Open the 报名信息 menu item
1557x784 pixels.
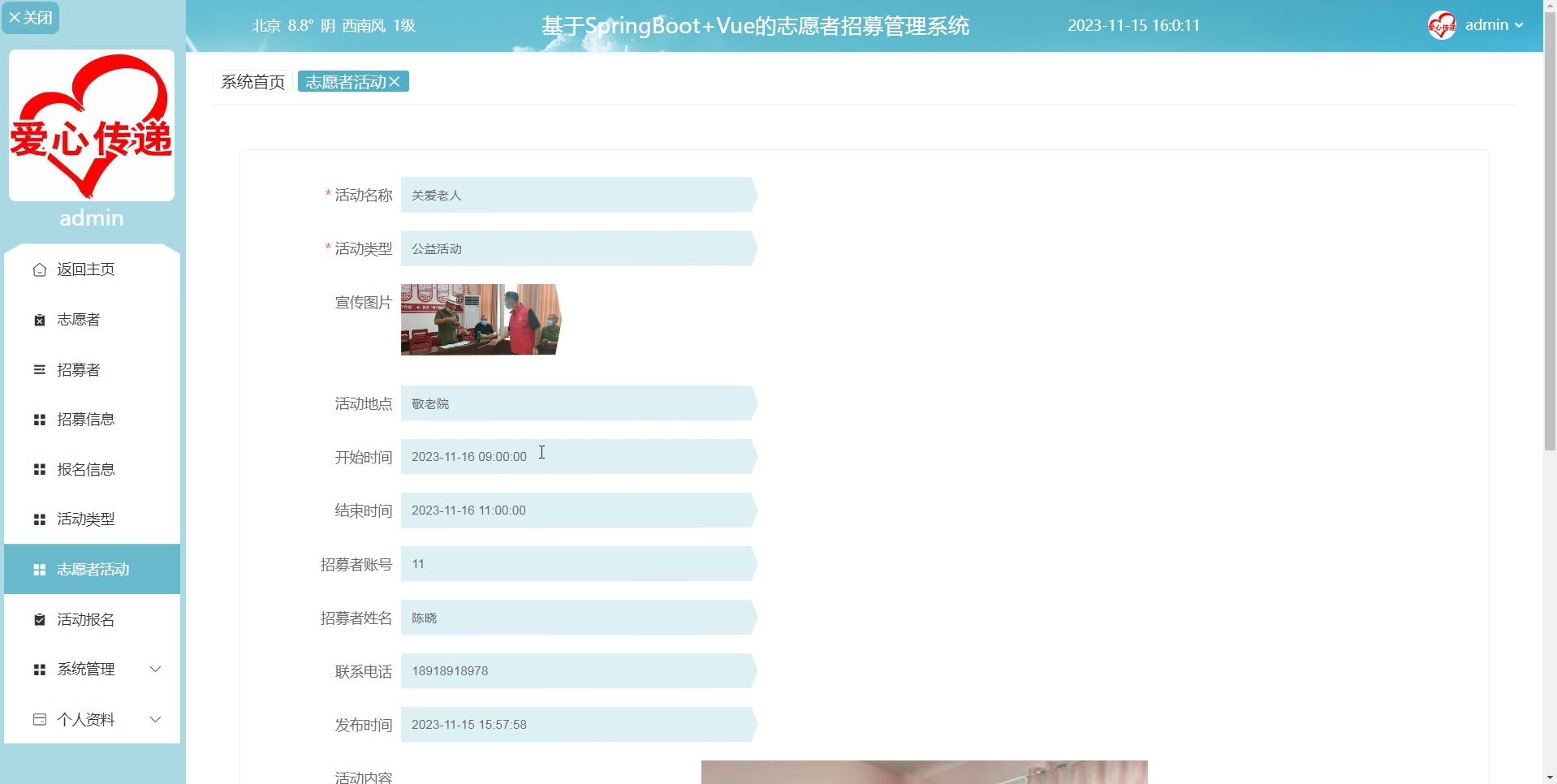(x=92, y=470)
